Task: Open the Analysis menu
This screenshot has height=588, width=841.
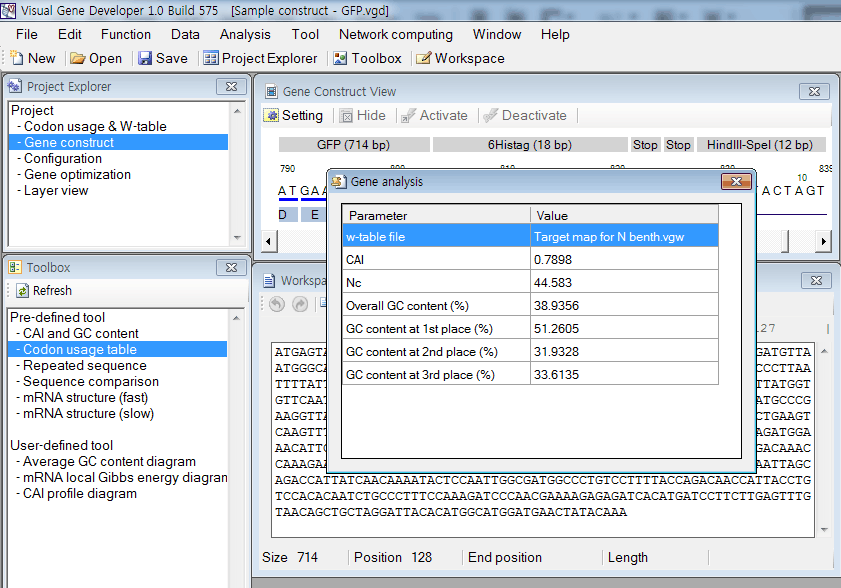Action: pyautogui.click(x=245, y=34)
